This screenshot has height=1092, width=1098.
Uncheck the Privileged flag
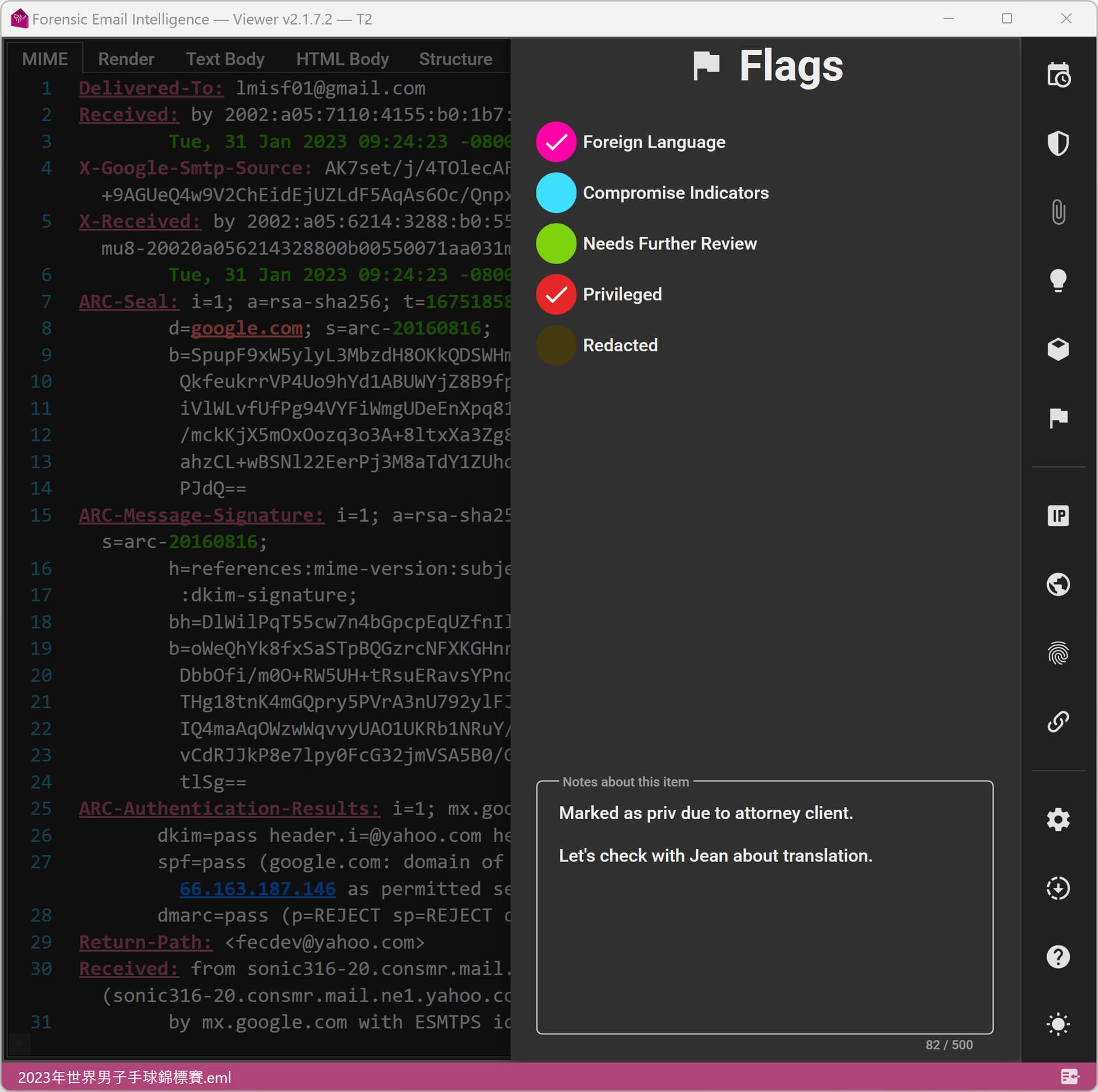tap(555, 295)
